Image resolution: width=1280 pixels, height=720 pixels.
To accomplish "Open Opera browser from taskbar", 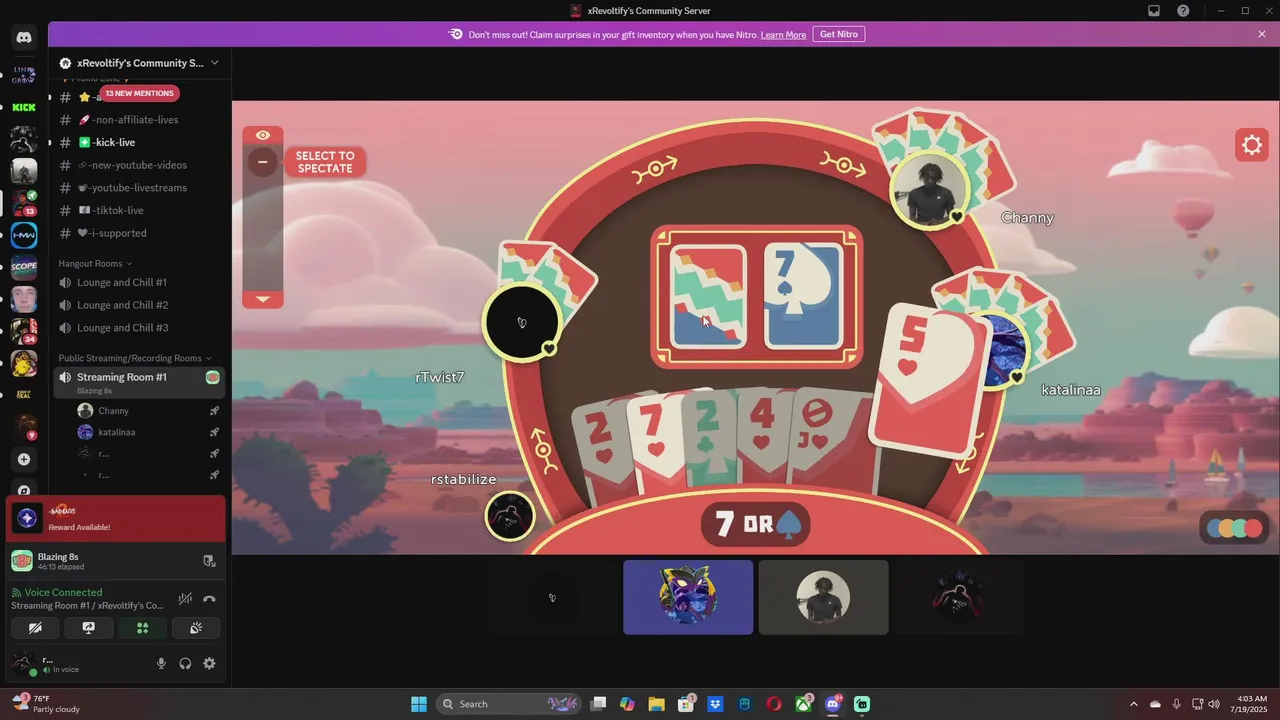I will pyautogui.click(x=774, y=704).
